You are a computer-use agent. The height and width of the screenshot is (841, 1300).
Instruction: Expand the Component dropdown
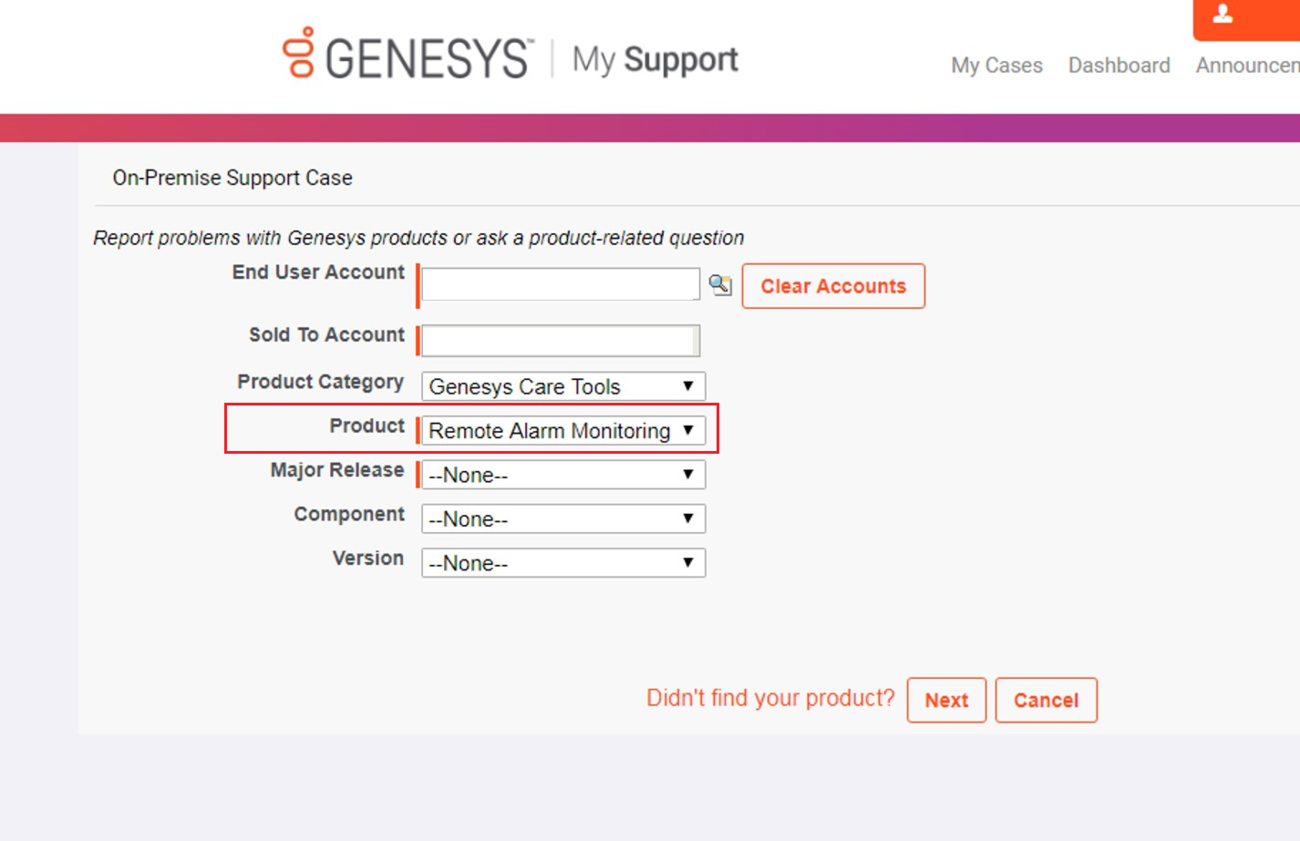click(563, 518)
